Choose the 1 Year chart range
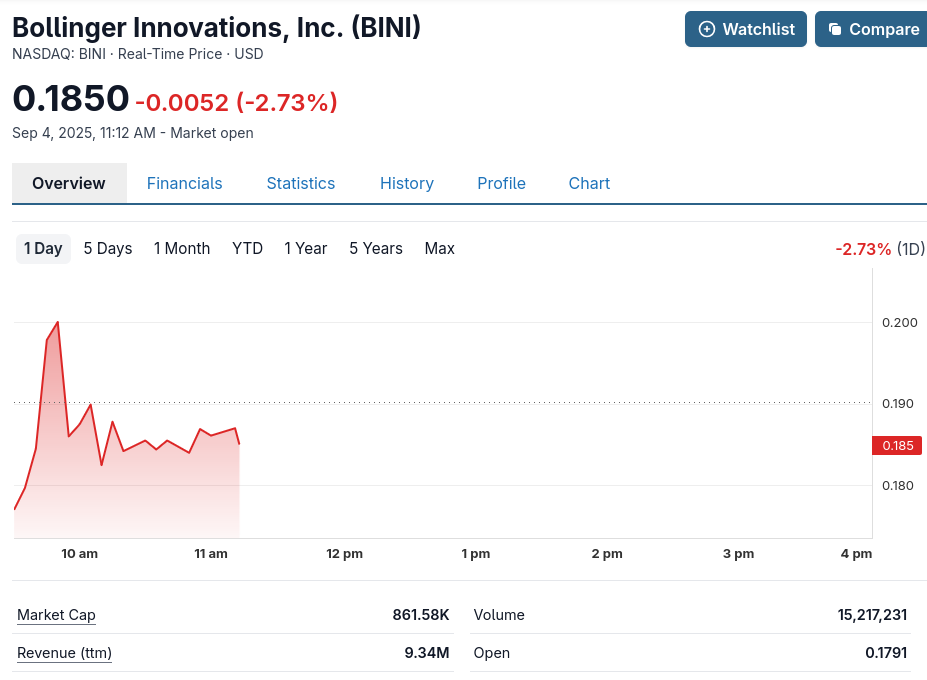 coord(305,248)
